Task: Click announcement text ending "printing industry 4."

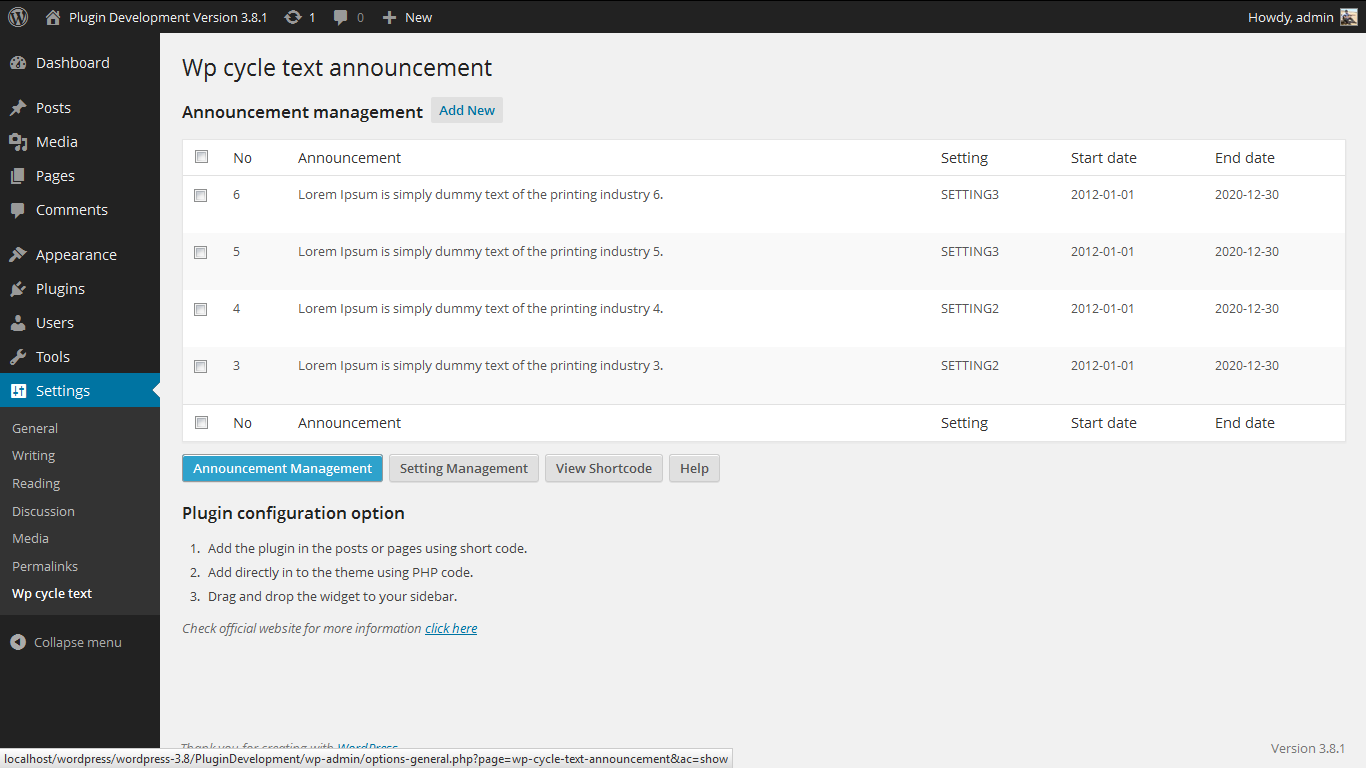Action: tap(481, 309)
